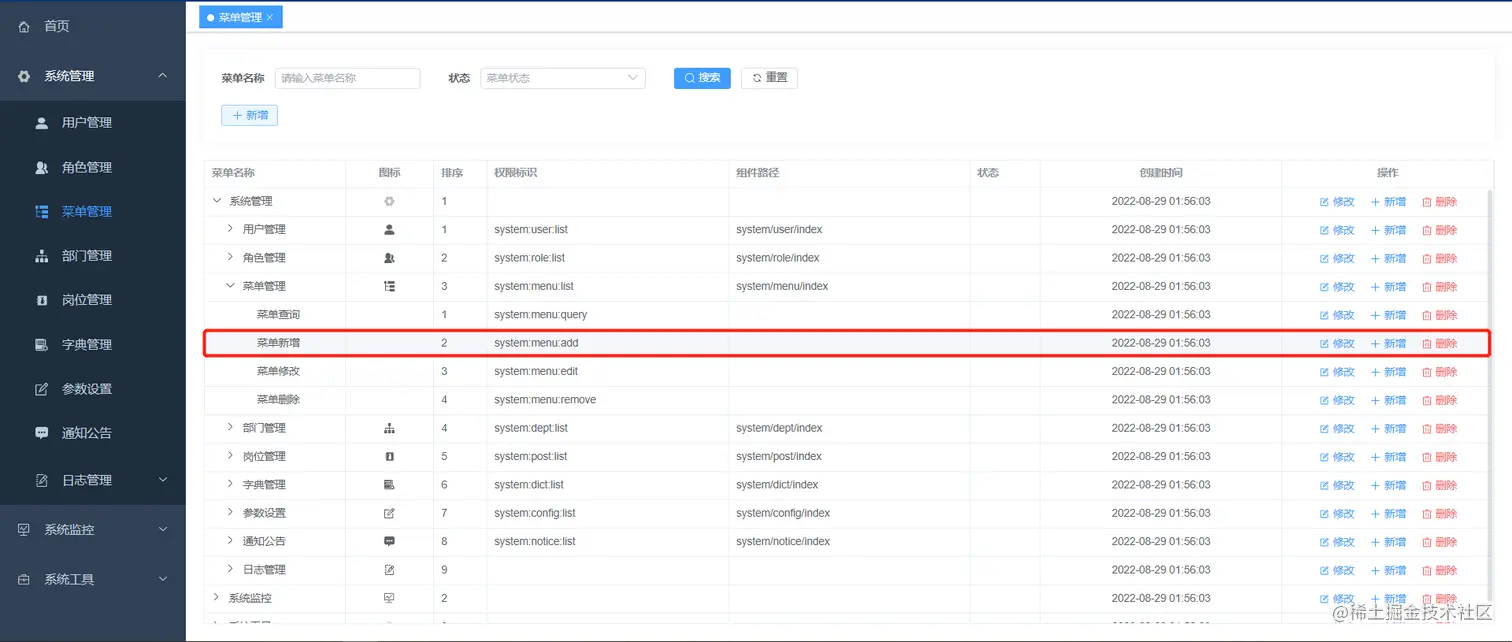Collapse the 系统管理 sidebar group
1512x642 pixels.
click(x=92, y=76)
